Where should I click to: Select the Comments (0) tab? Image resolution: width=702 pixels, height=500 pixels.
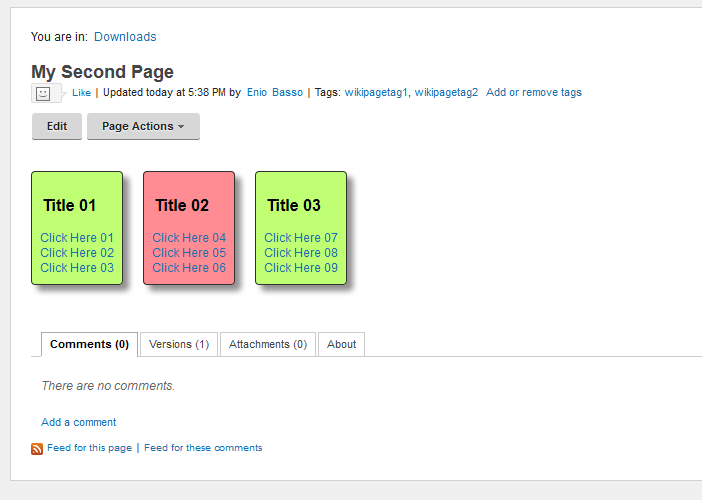[x=90, y=344]
